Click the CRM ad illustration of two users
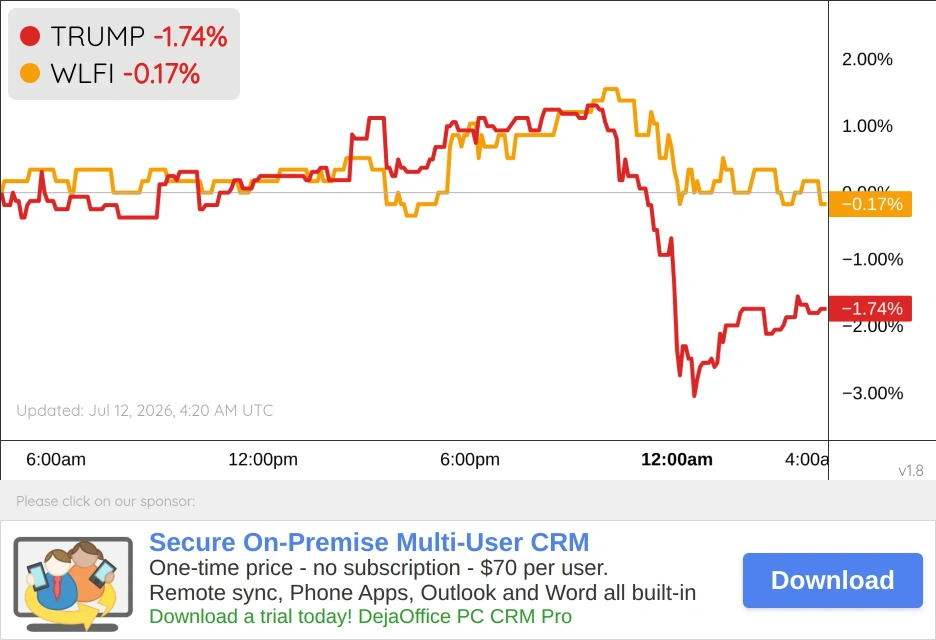This screenshot has height=640, width=936. (x=73, y=584)
